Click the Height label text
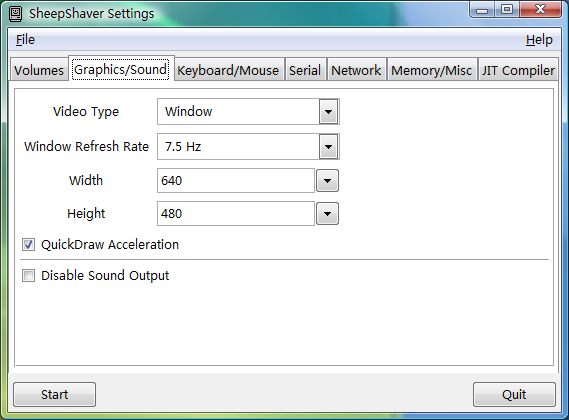569x420 pixels. tap(86, 213)
